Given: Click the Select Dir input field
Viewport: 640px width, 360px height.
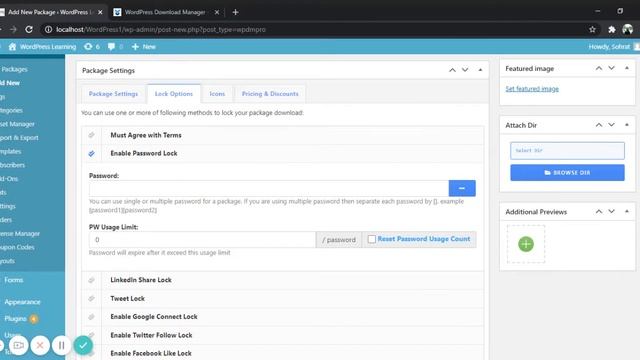Looking at the screenshot, I should click(567, 151).
